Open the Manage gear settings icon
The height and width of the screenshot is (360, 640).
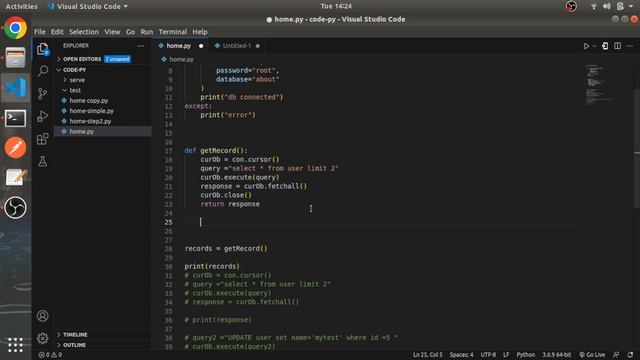click(x=42, y=338)
